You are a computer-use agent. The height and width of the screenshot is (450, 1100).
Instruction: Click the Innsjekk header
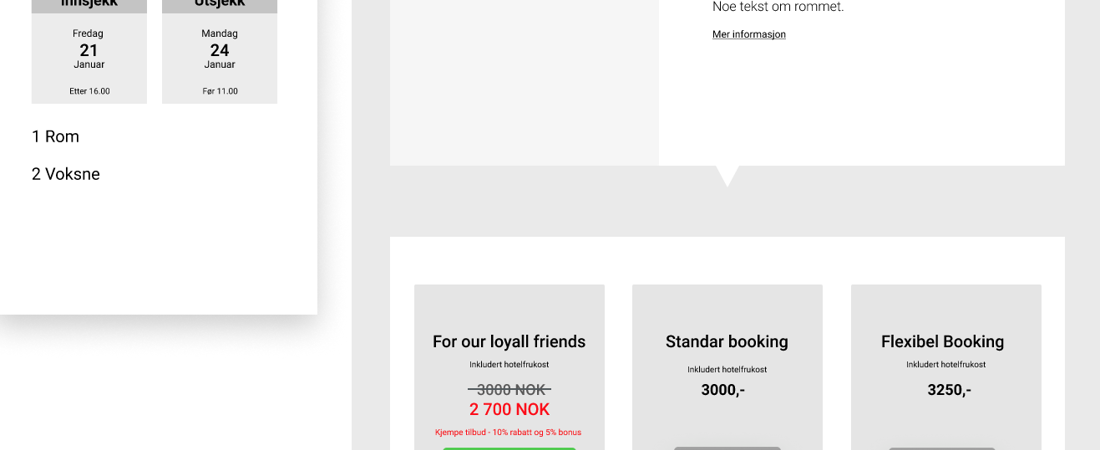tap(89, 5)
